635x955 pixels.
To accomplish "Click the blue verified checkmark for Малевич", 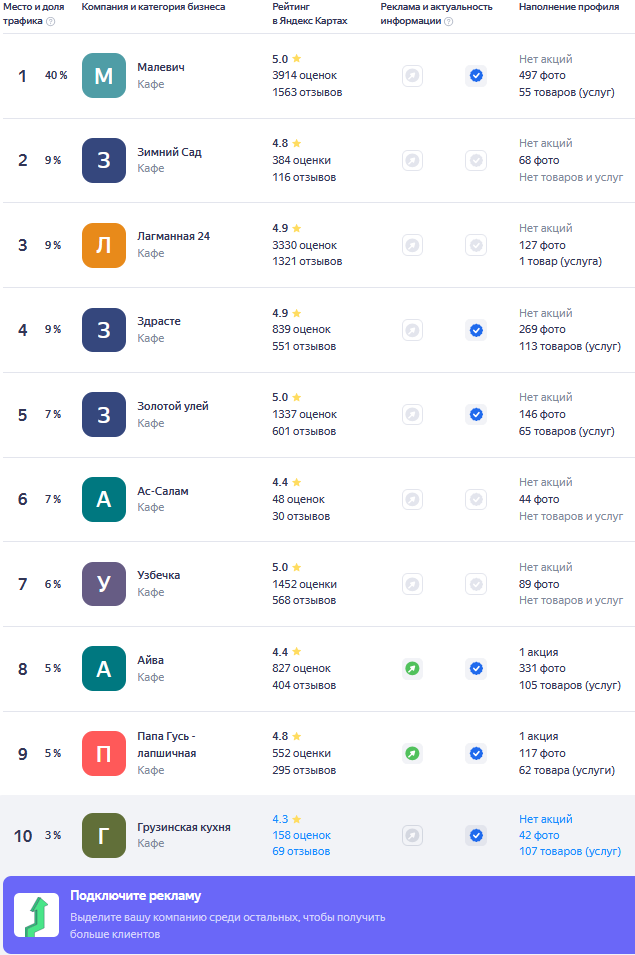I will pyautogui.click(x=476, y=76).
